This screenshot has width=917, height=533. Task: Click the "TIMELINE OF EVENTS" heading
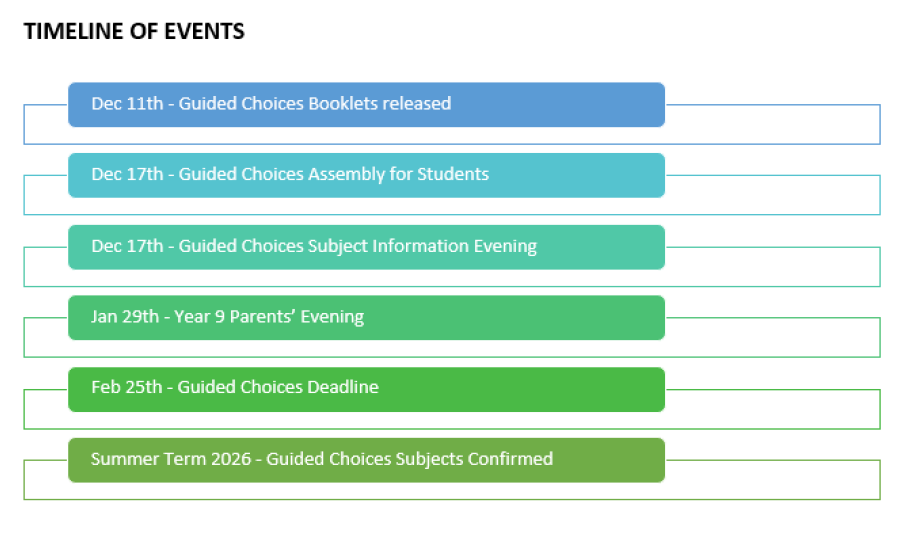[x=134, y=32]
